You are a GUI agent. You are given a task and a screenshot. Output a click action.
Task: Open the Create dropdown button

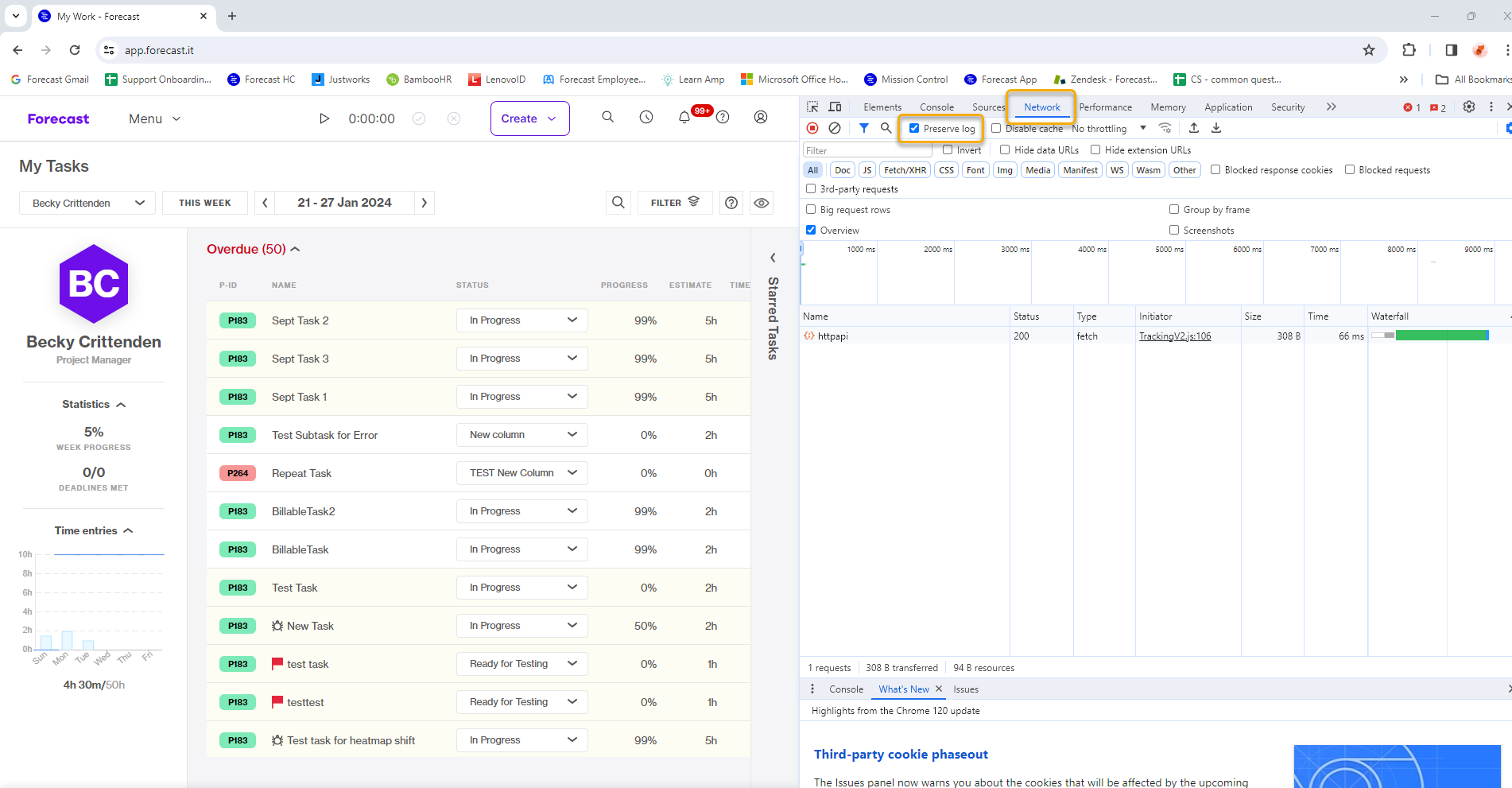tap(529, 118)
